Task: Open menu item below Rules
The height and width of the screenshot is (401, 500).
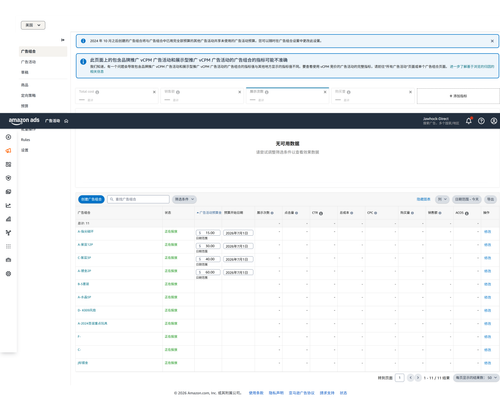Action: 25,150
